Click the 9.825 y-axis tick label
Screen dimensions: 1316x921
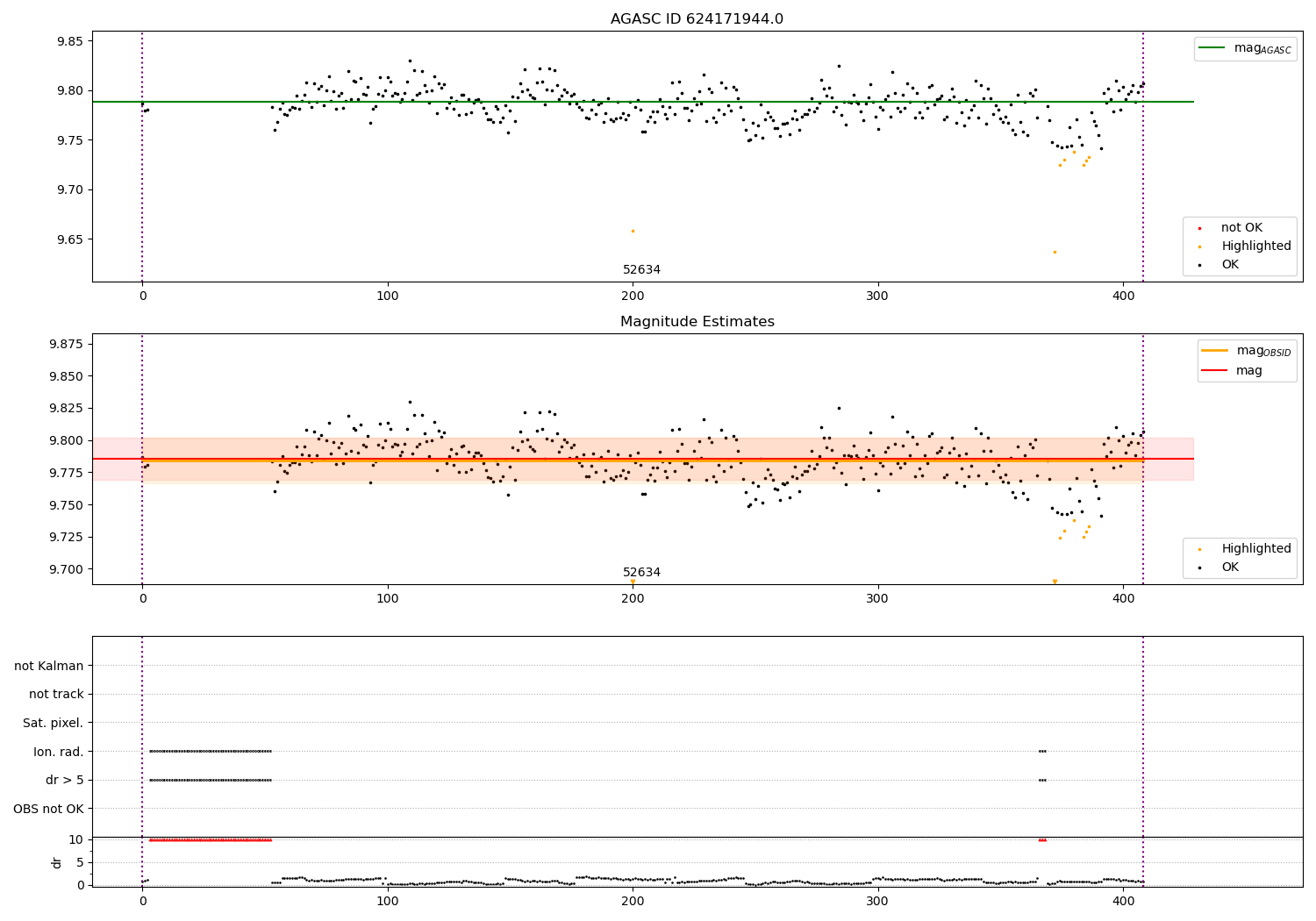pos(67,409)
